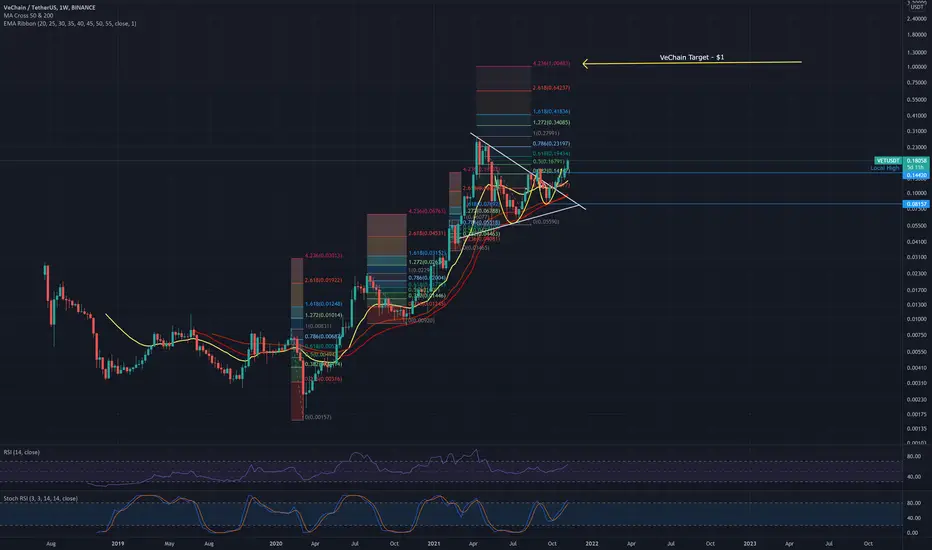The height and width of the screenshot is (550, 932).
Task: Click the 0.18058 current price label
Action: (x=917, y=161)
